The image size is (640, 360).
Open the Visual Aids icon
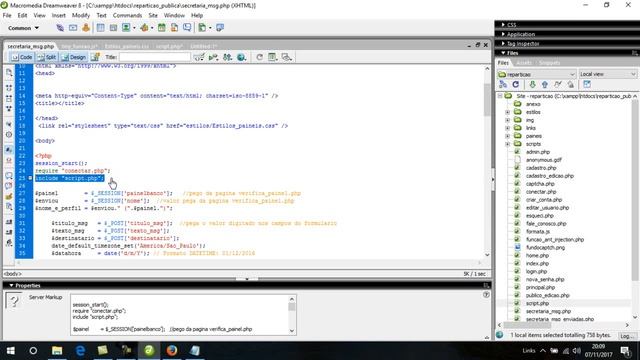pyautogui.click(x=287, y=57)
